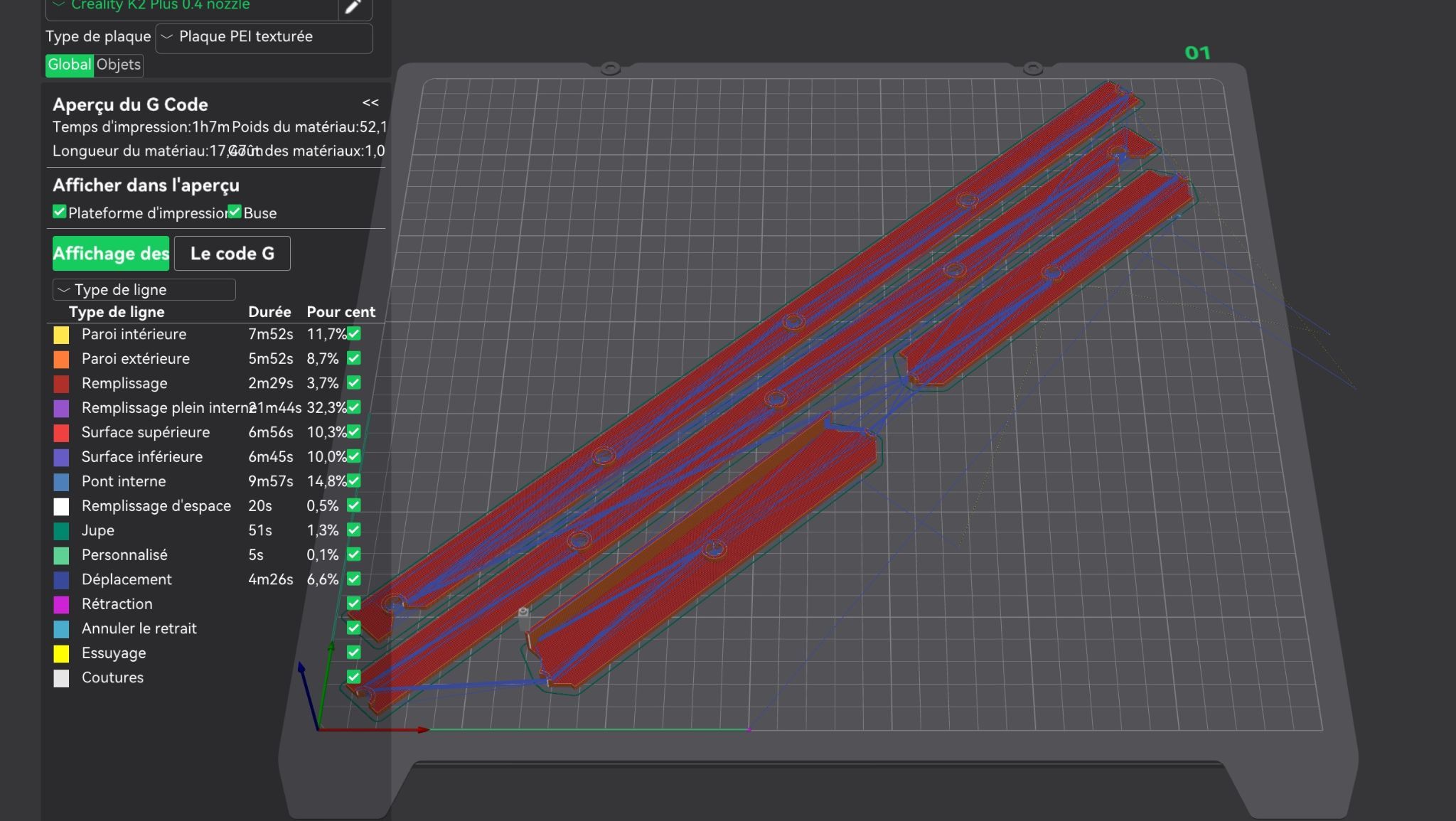Hide the Remplissage line type

(x=354, y=382)
